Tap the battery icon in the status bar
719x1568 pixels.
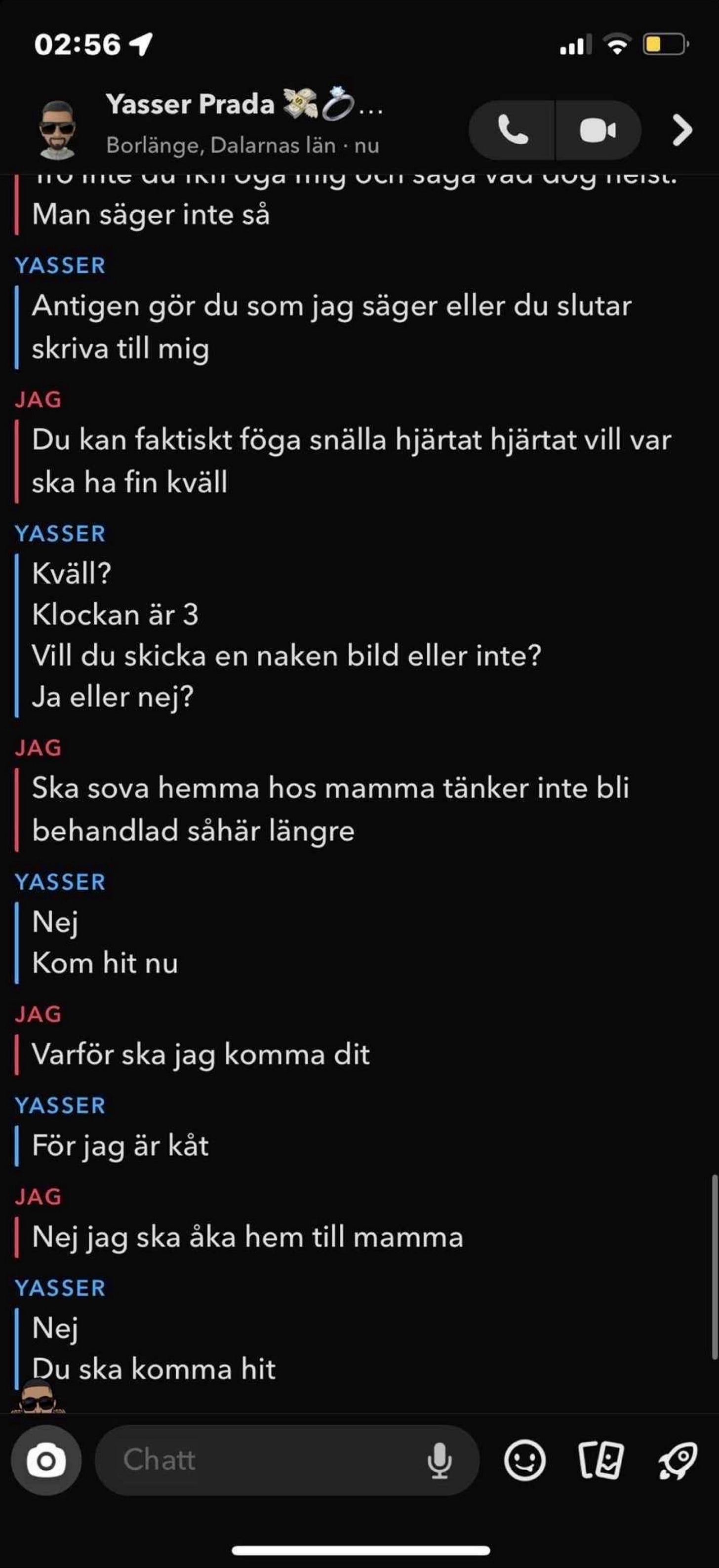666,44
